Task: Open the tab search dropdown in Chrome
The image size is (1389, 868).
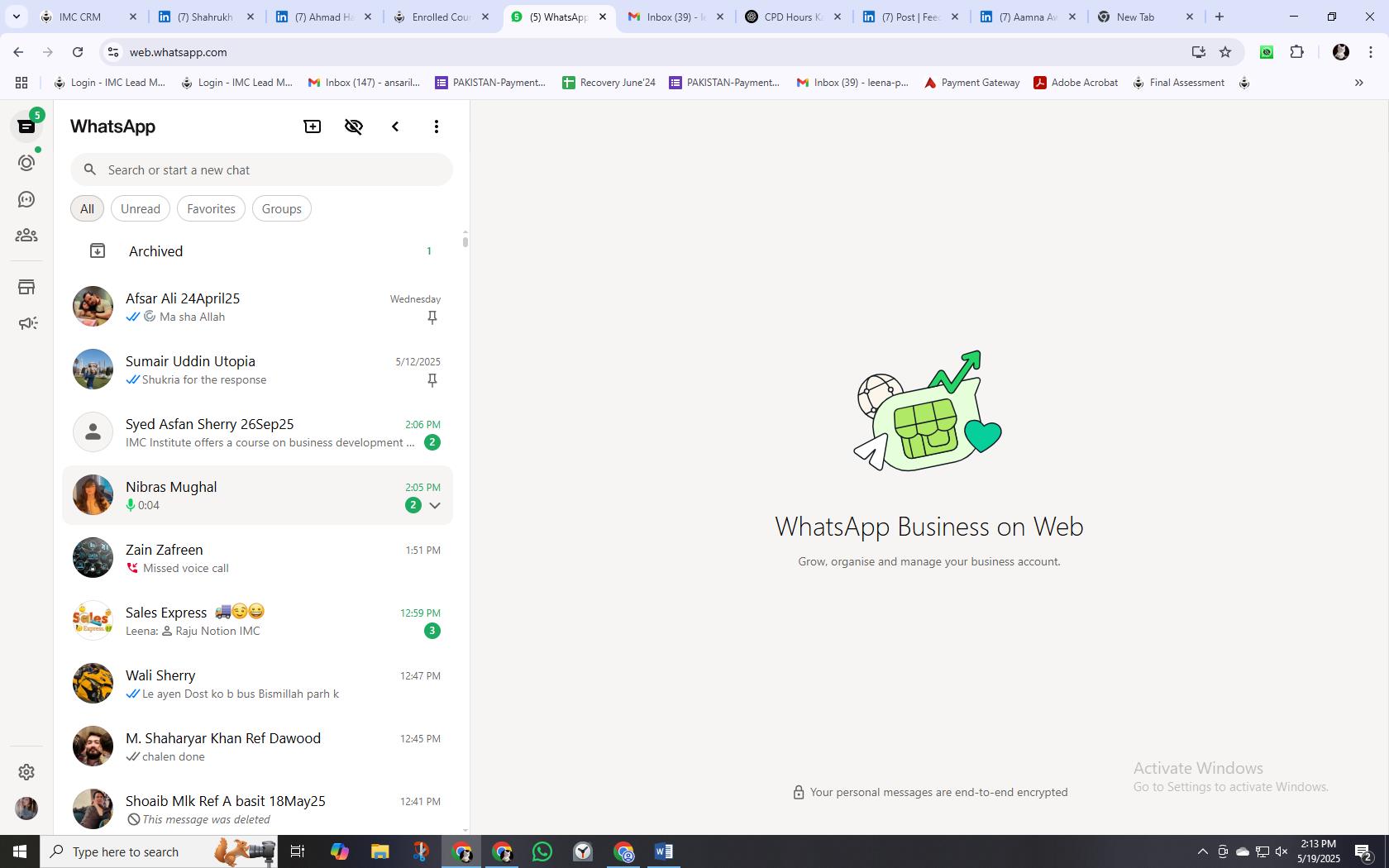Action: tap(16, 17)
